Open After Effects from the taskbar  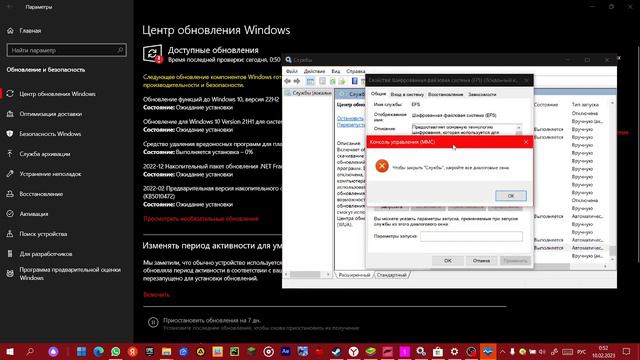[x=285, y=351]
